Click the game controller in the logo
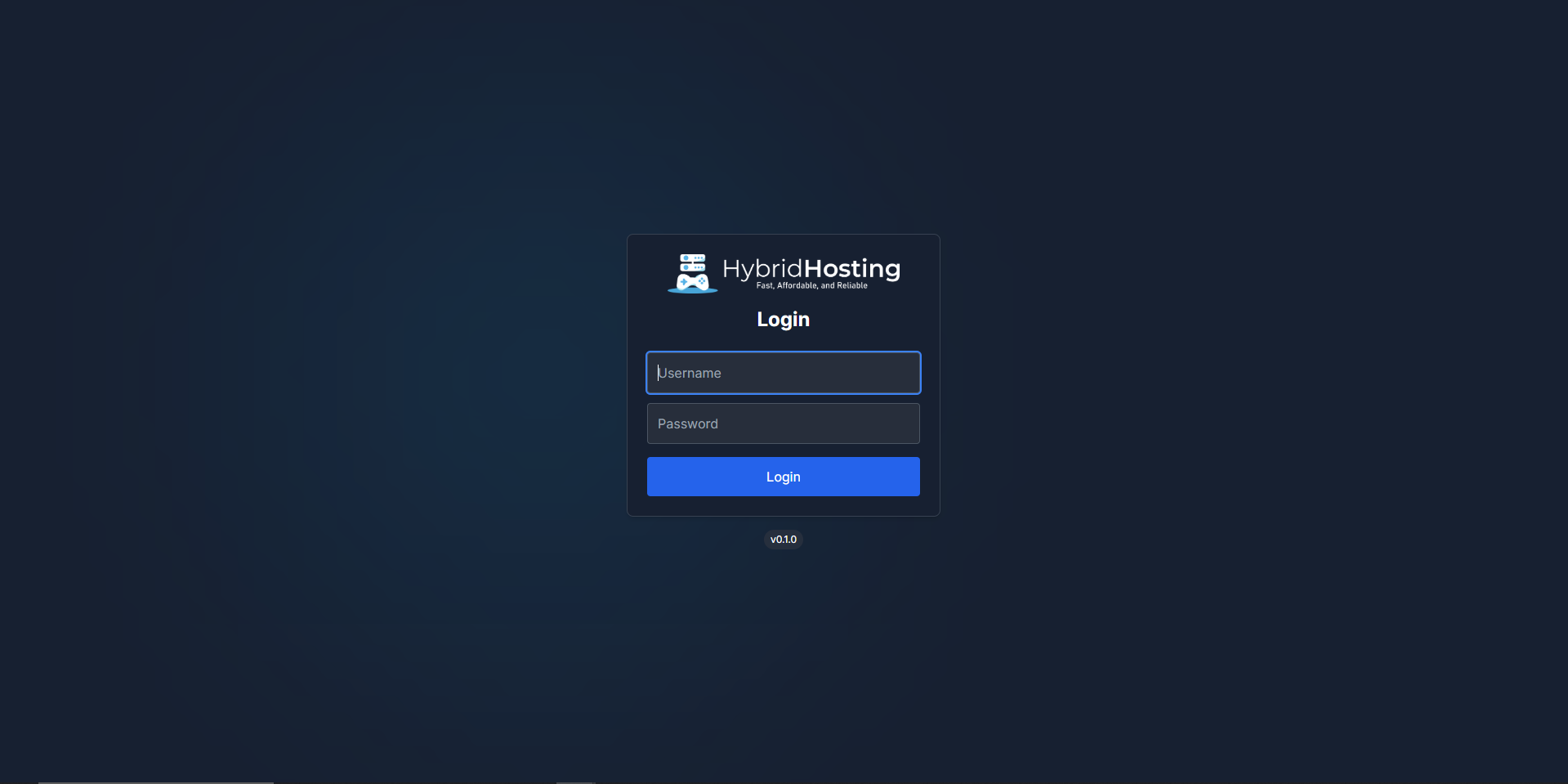Screen dimensions: 1568x784 [x=693, y=284]
